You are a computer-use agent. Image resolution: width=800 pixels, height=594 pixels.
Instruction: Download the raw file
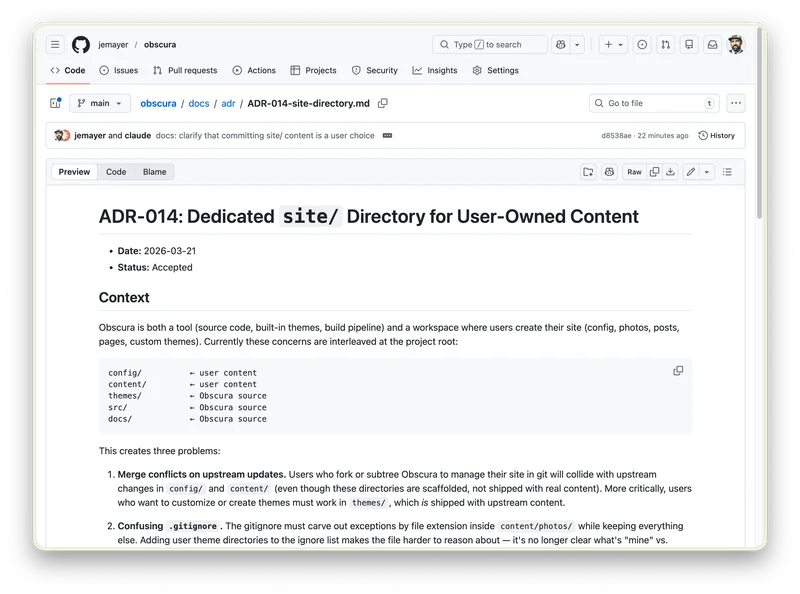(671, 172)
